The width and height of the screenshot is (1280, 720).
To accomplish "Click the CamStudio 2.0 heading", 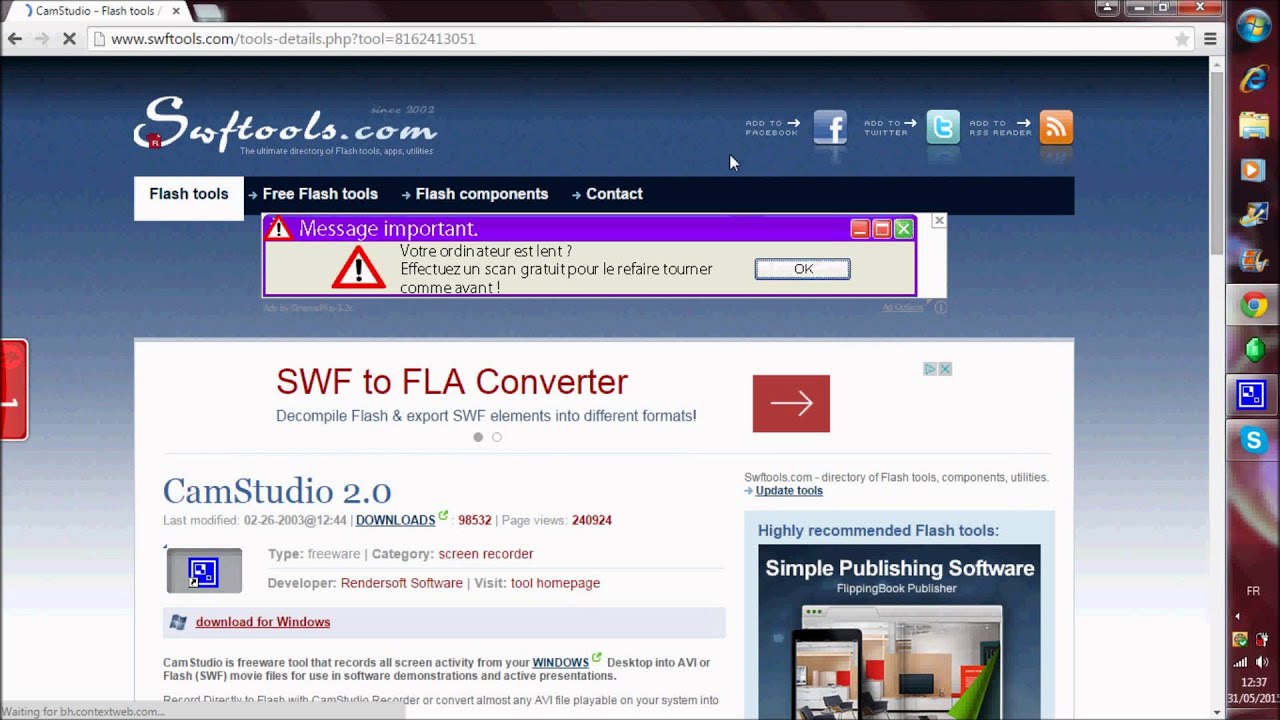I will (277, 490).
